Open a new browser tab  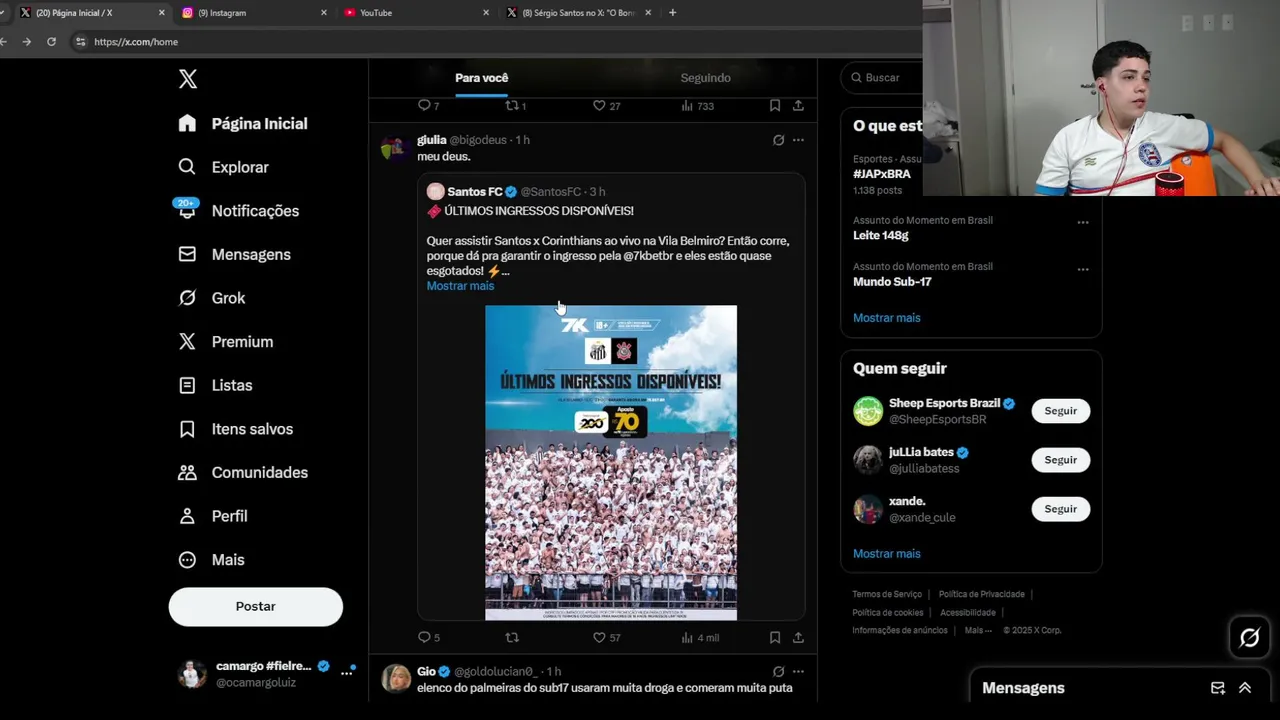tap(672, 13)
